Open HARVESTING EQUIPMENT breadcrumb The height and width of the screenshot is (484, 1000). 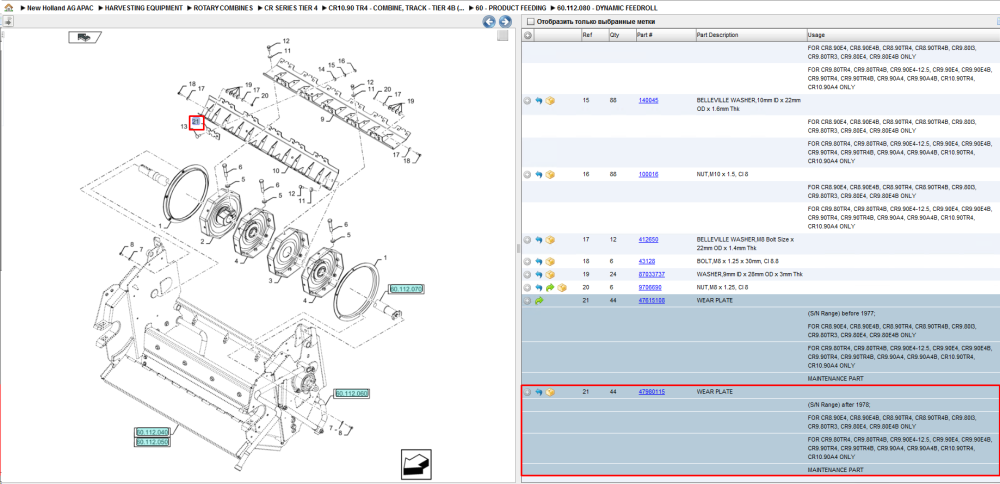(x=143, y=8)
